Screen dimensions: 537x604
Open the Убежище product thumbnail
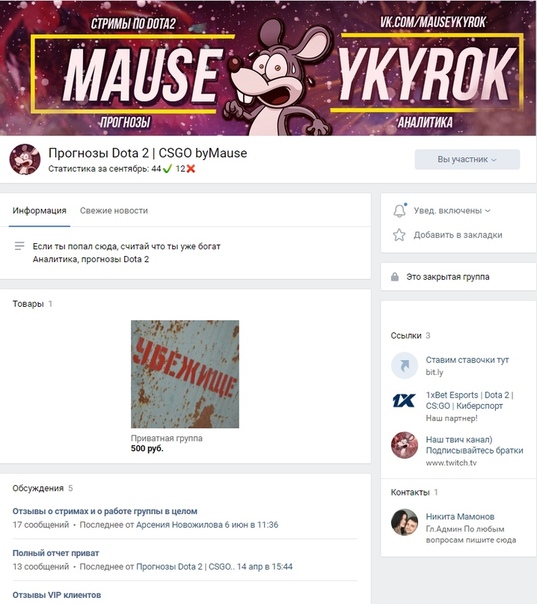pyautogui.click(x=185, y=374)
